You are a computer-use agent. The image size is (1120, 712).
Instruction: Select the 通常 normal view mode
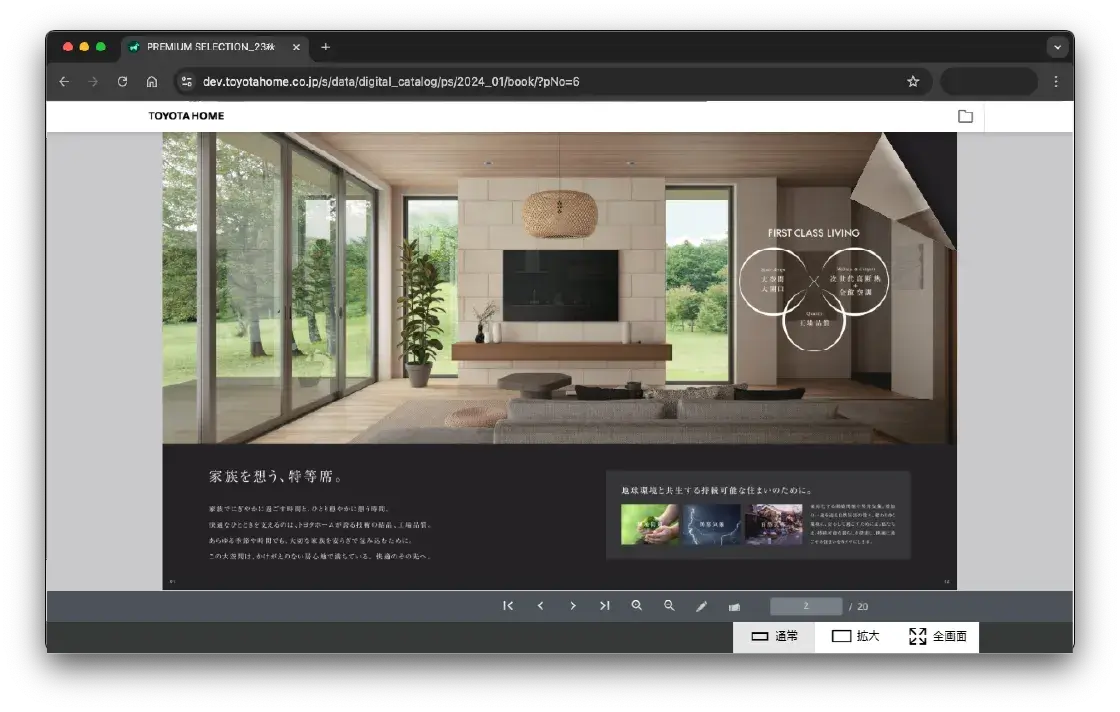click(x=774, y=637)
